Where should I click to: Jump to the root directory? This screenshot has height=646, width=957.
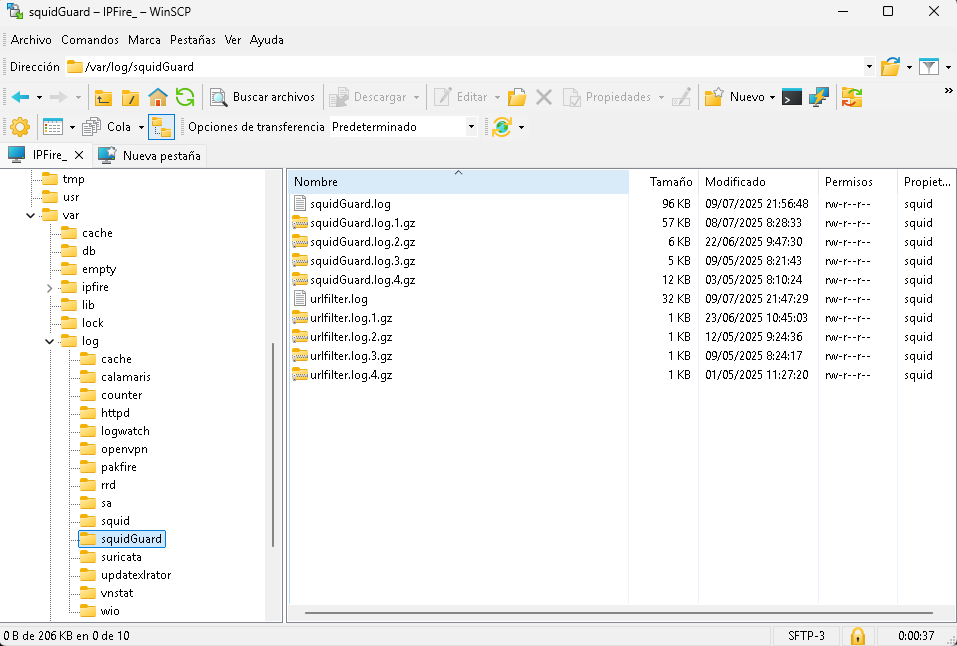(x=130, y=97)
